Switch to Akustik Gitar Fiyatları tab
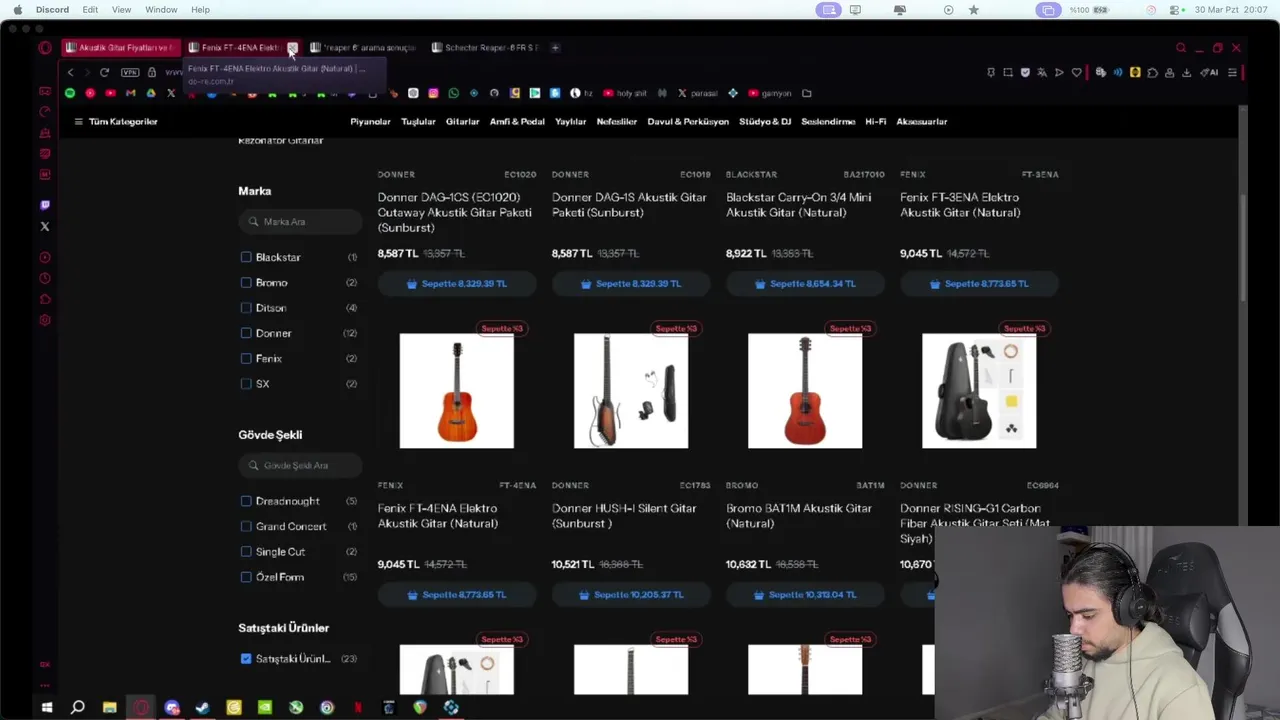The image size is (1280, 720). click(x=120, y=47)
